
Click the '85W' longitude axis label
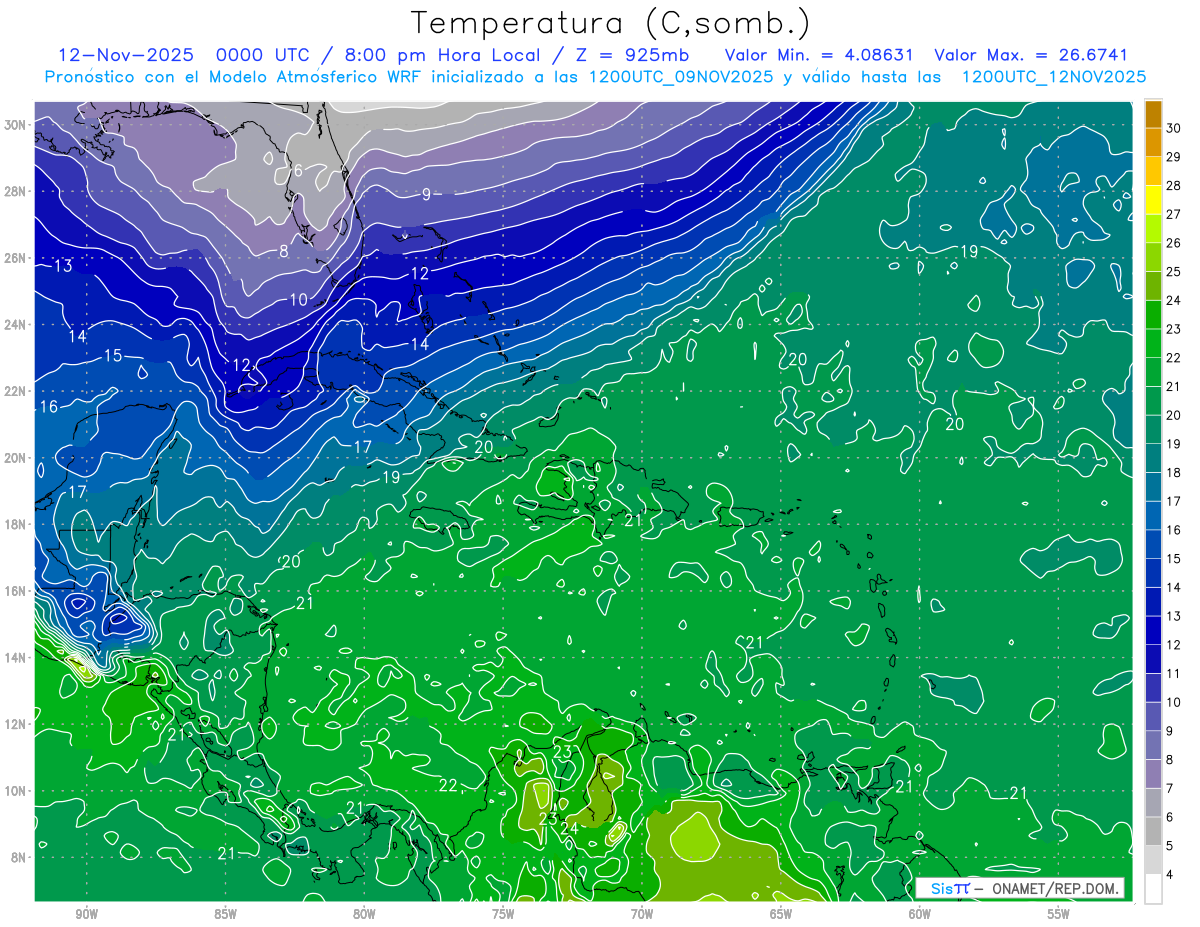click(x=225, y=914)
